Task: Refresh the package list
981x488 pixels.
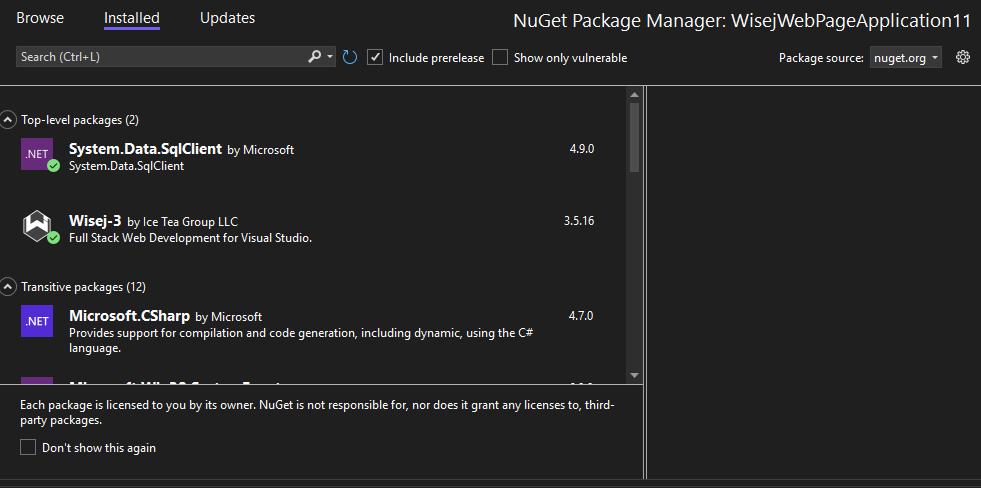Action: coord(350,58)
